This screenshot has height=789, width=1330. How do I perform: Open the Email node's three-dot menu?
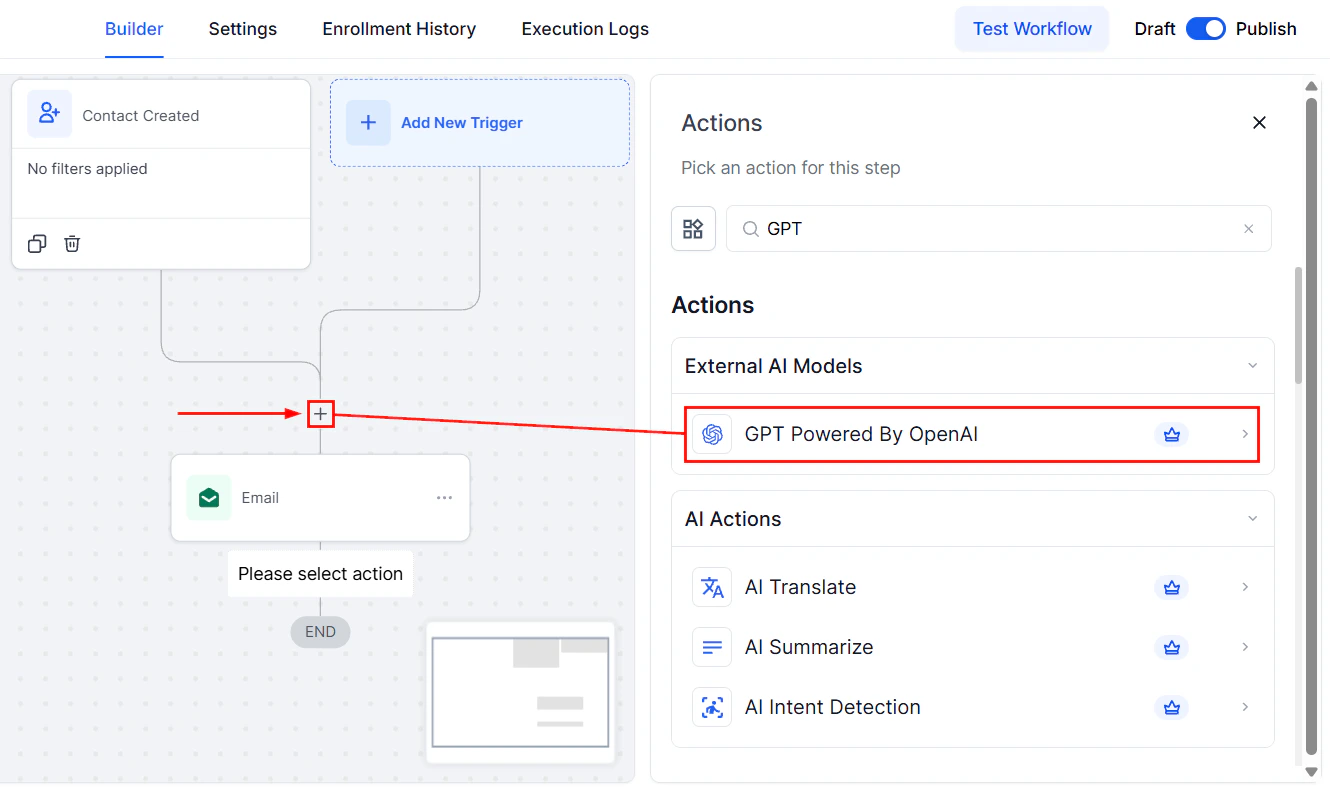click(444, 497)
